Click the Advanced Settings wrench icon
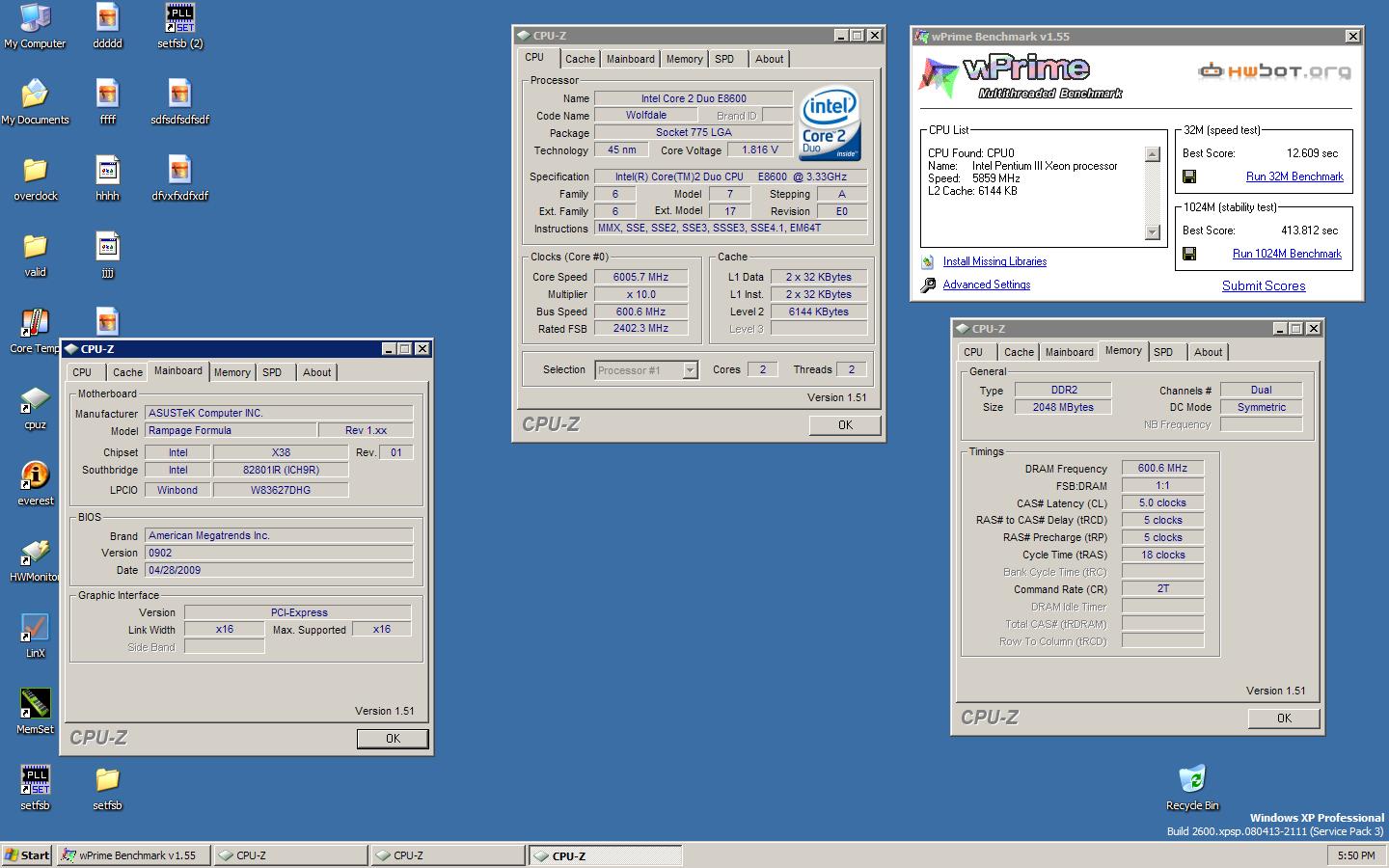The height and width of the screenshot is (868, 1389). tap(927, 285)
